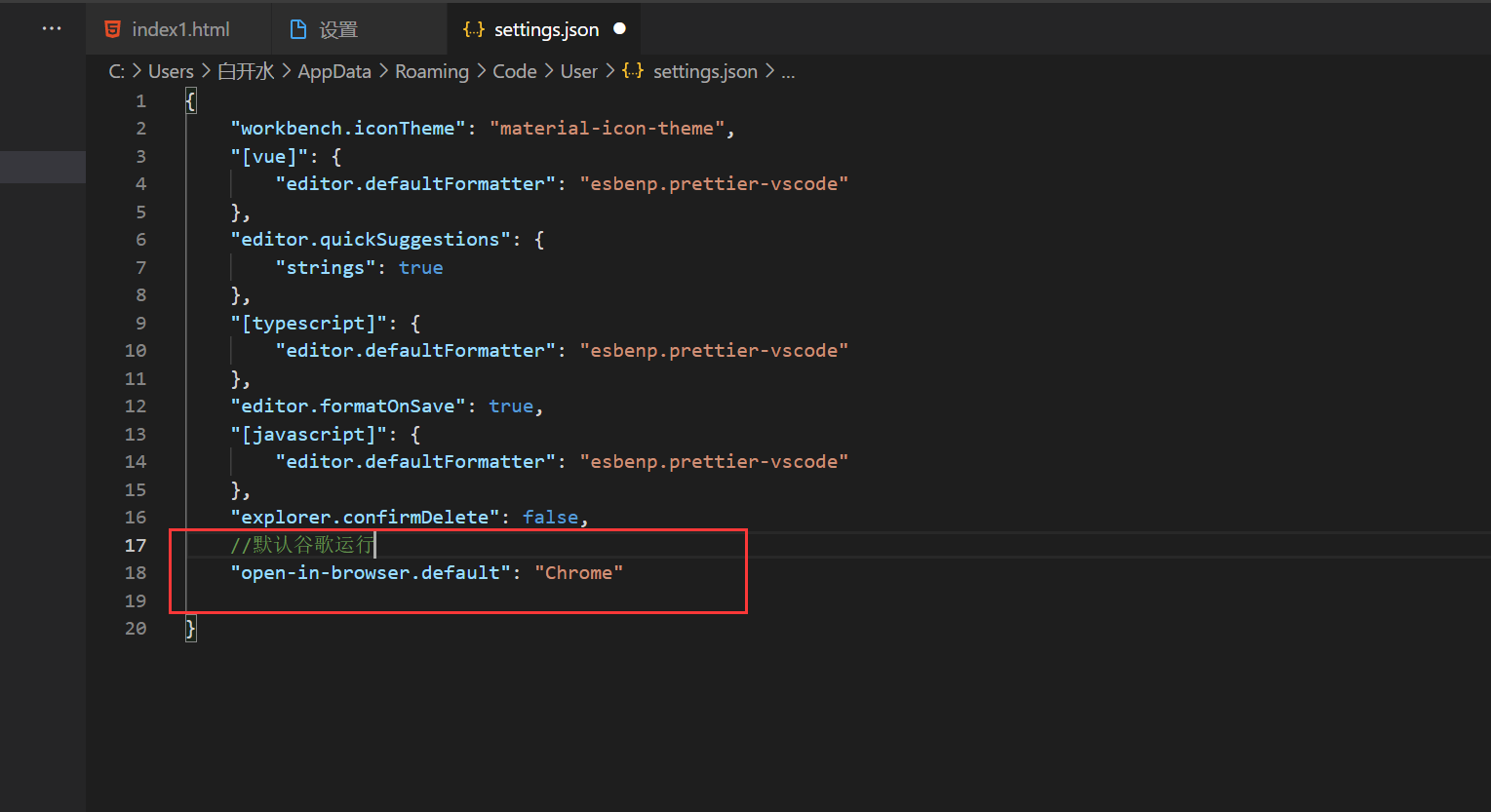Click the JSON braces icon on settings.json tab

tap(473, 28)
